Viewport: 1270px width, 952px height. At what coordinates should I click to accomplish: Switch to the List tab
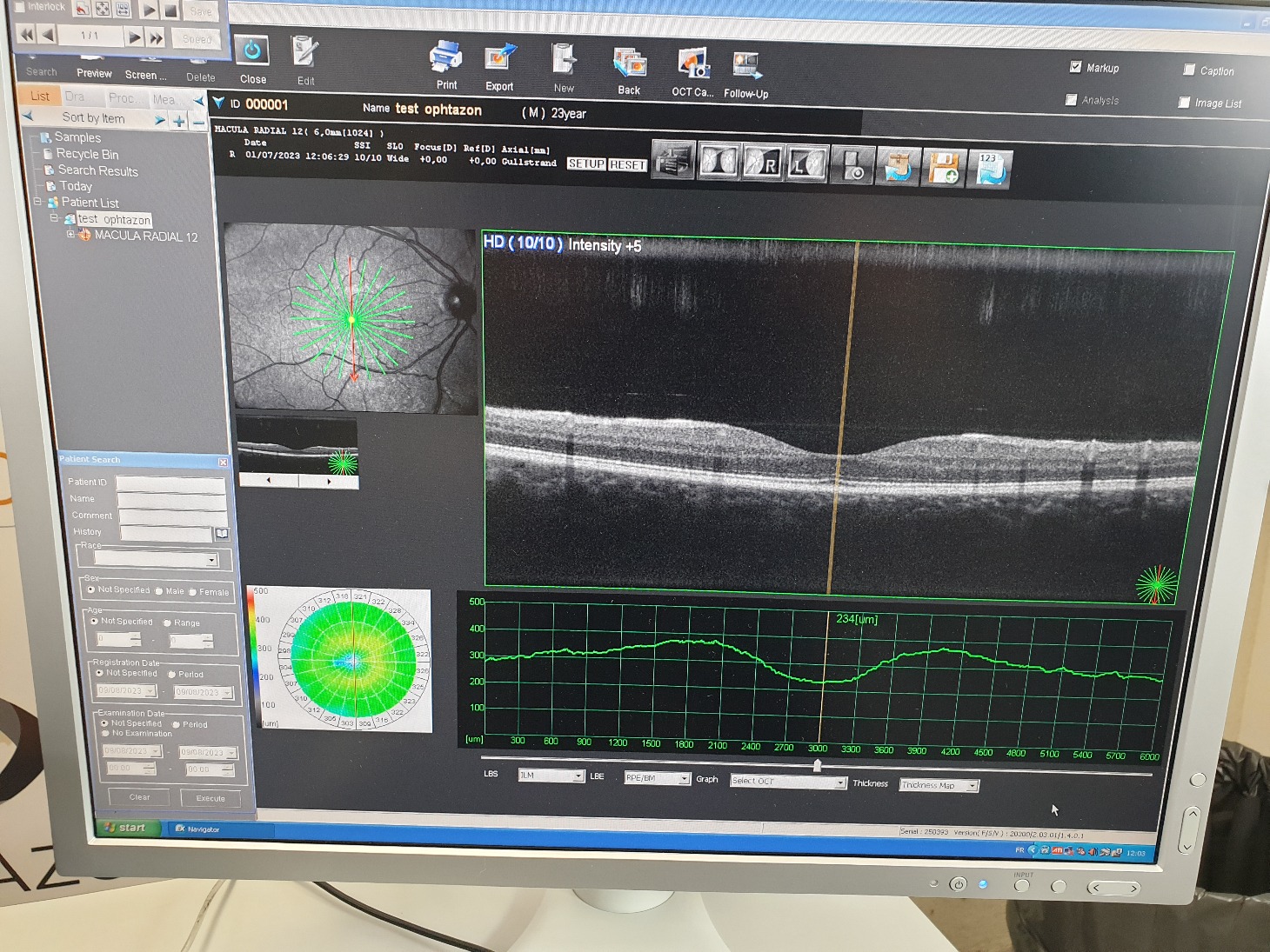point(39,96)
